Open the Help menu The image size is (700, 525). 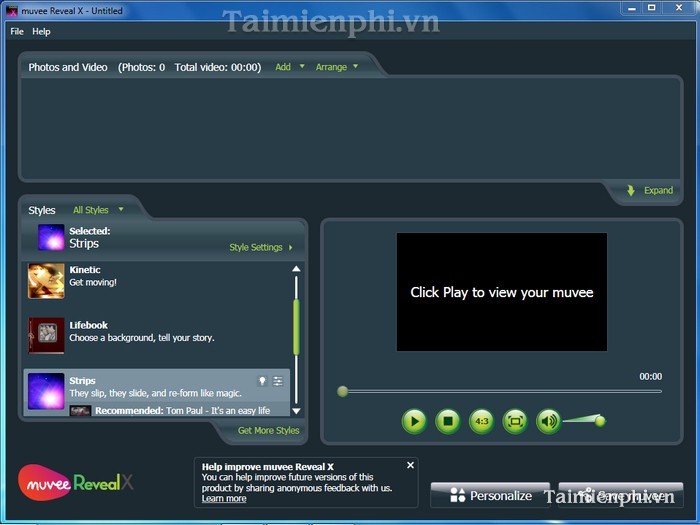(41, 31)
